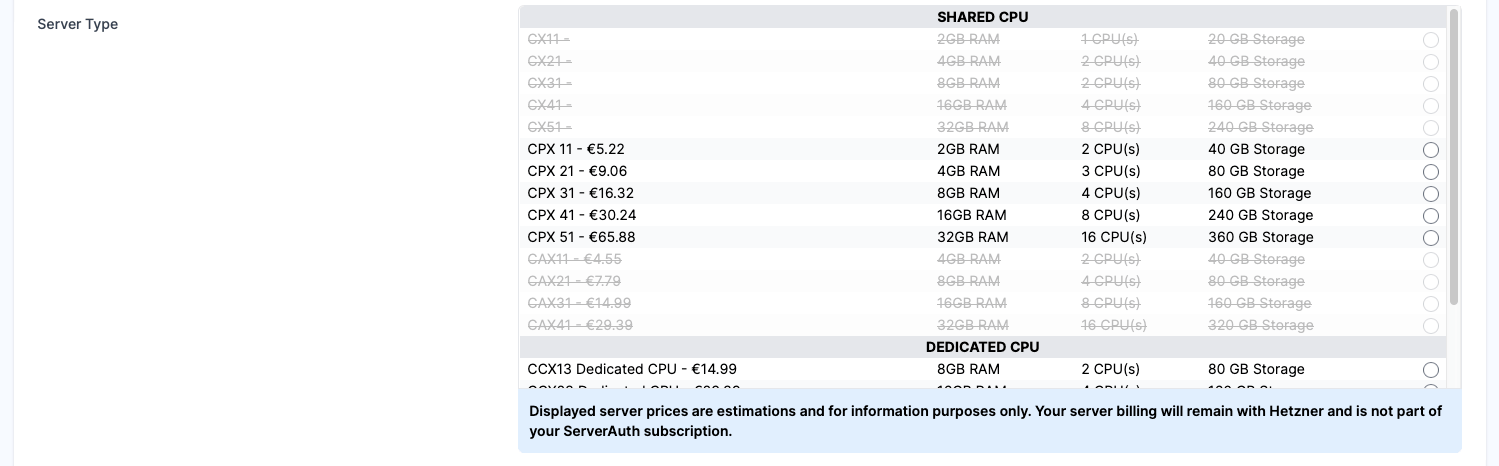Click the CAX31 - €14.99 row label

(579, 303)
